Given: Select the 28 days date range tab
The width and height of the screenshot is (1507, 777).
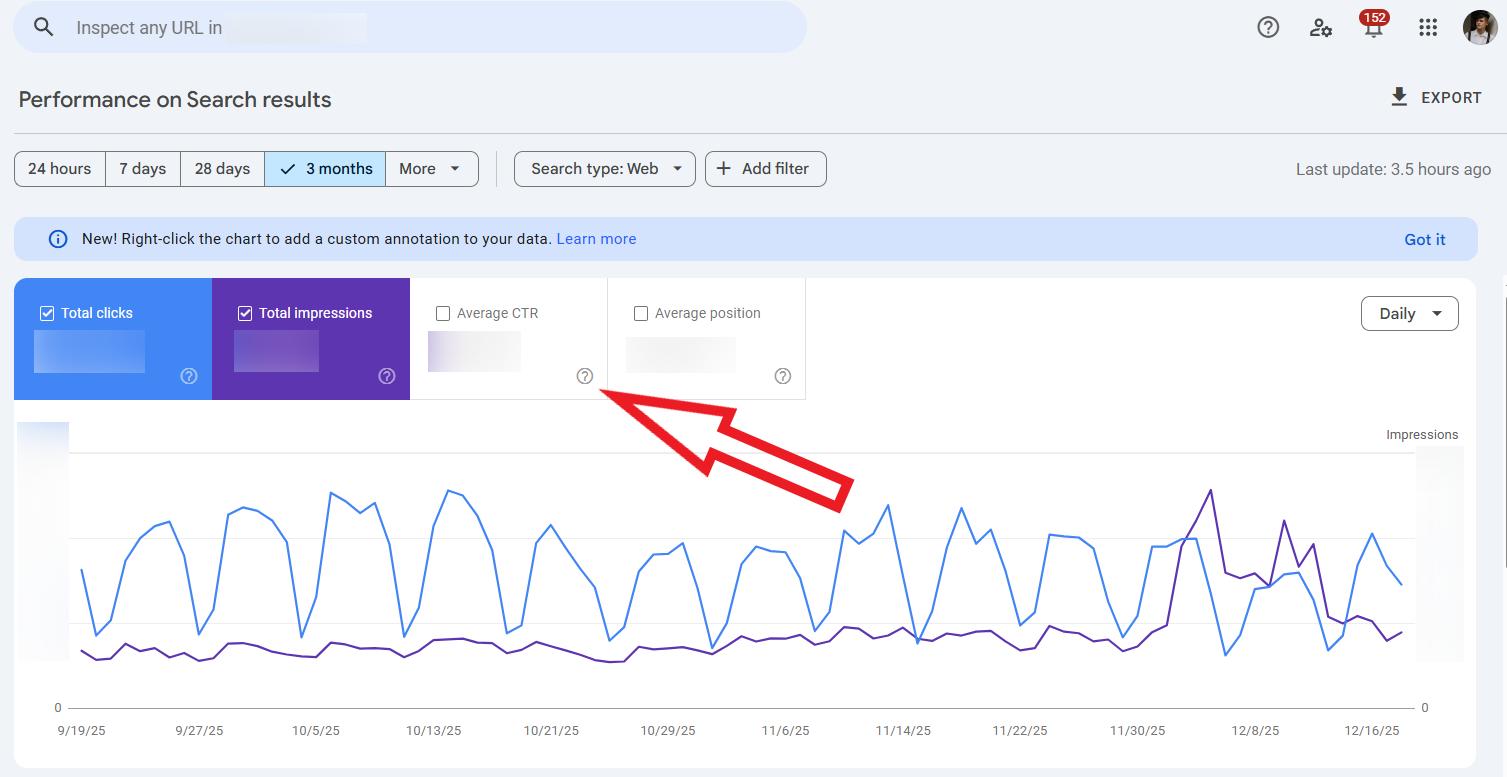Looking at the screenshot, I should coord(221,168).
